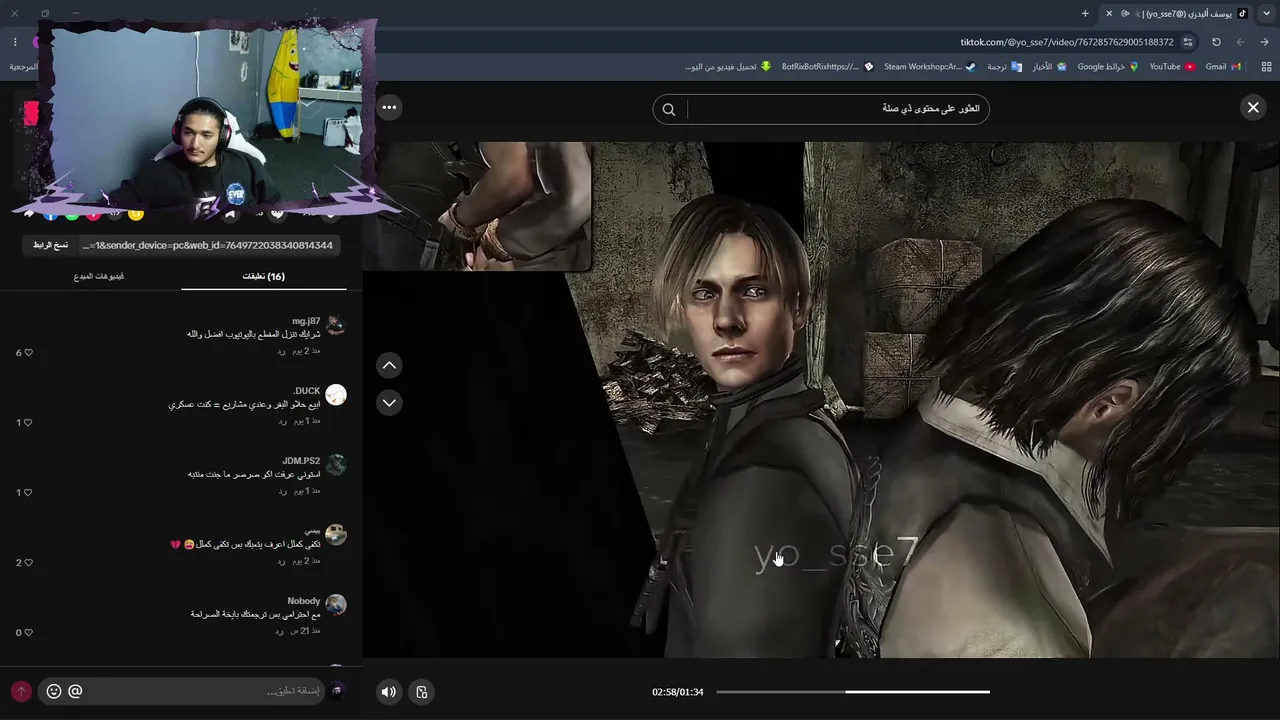Open the apps grid in bookmarks bar
This screenshot has width=1280, height=720.
tap(1267, 67)
